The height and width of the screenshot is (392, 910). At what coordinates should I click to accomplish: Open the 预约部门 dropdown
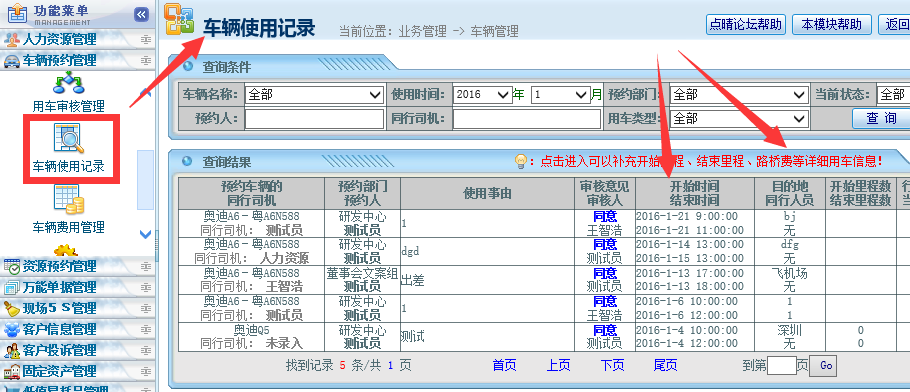[x=739, y=95]
